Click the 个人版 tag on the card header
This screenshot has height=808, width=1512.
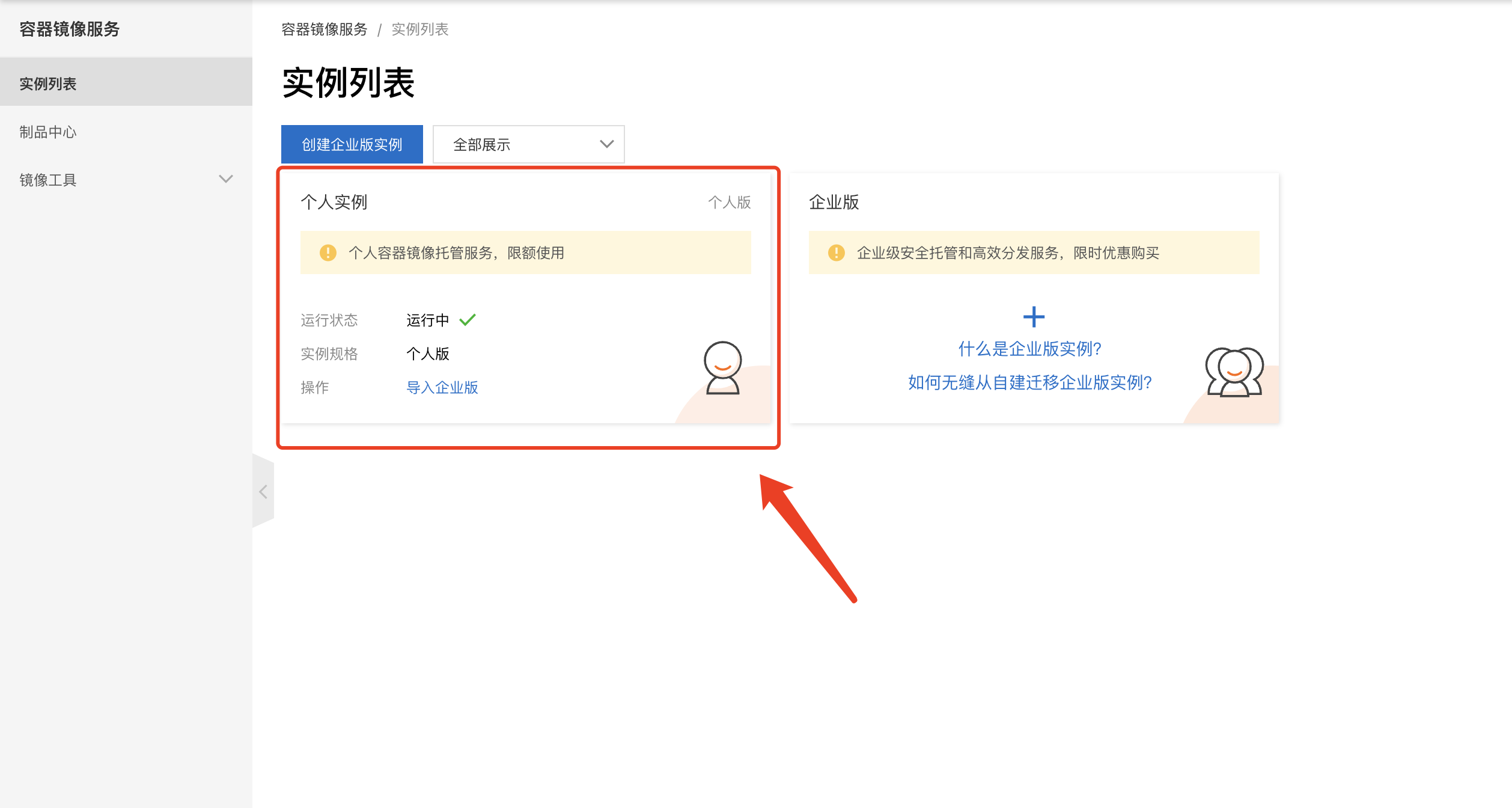point(730,203)
